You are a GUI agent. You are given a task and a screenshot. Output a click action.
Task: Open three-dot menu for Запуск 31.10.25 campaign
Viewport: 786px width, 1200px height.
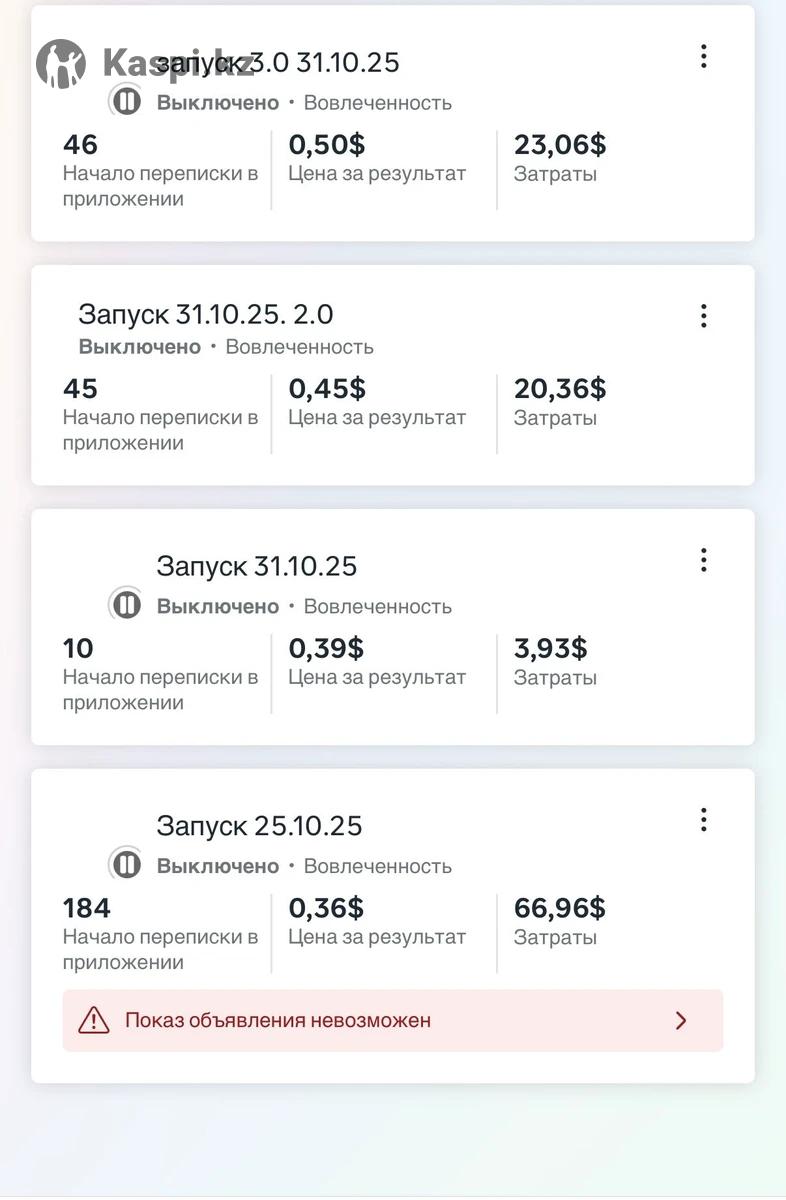704,560
